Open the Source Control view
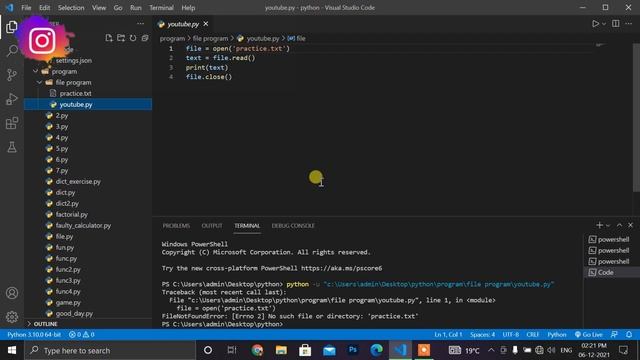This screenshot has width=640, height=360. pyautogui.click(x=12, y=75)
